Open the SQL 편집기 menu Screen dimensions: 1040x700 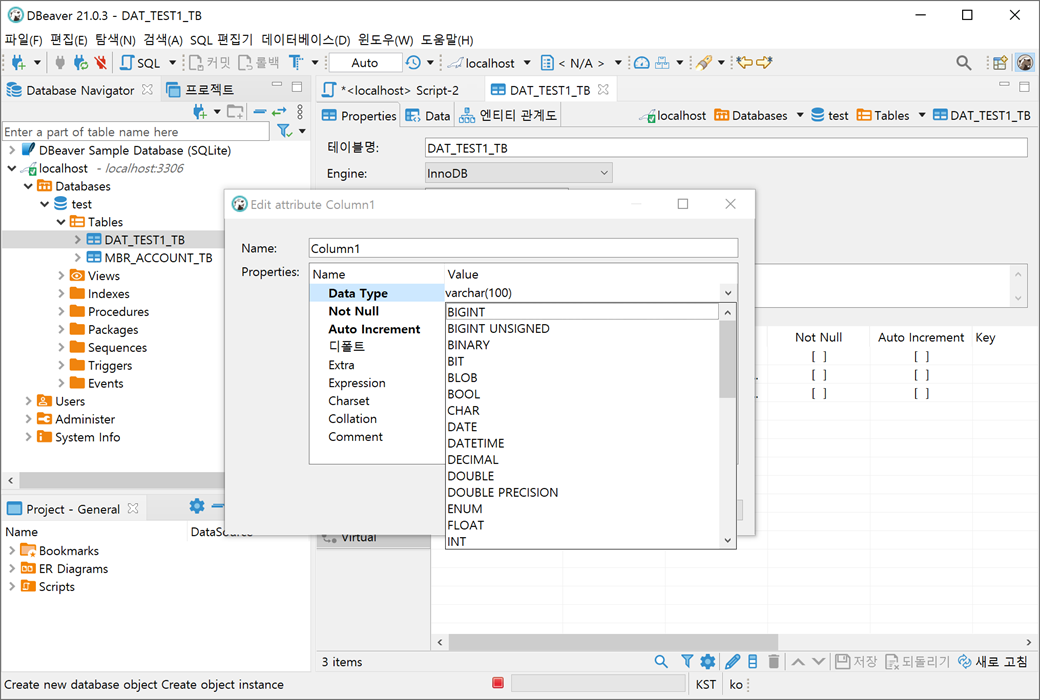(x=222, y=40)
